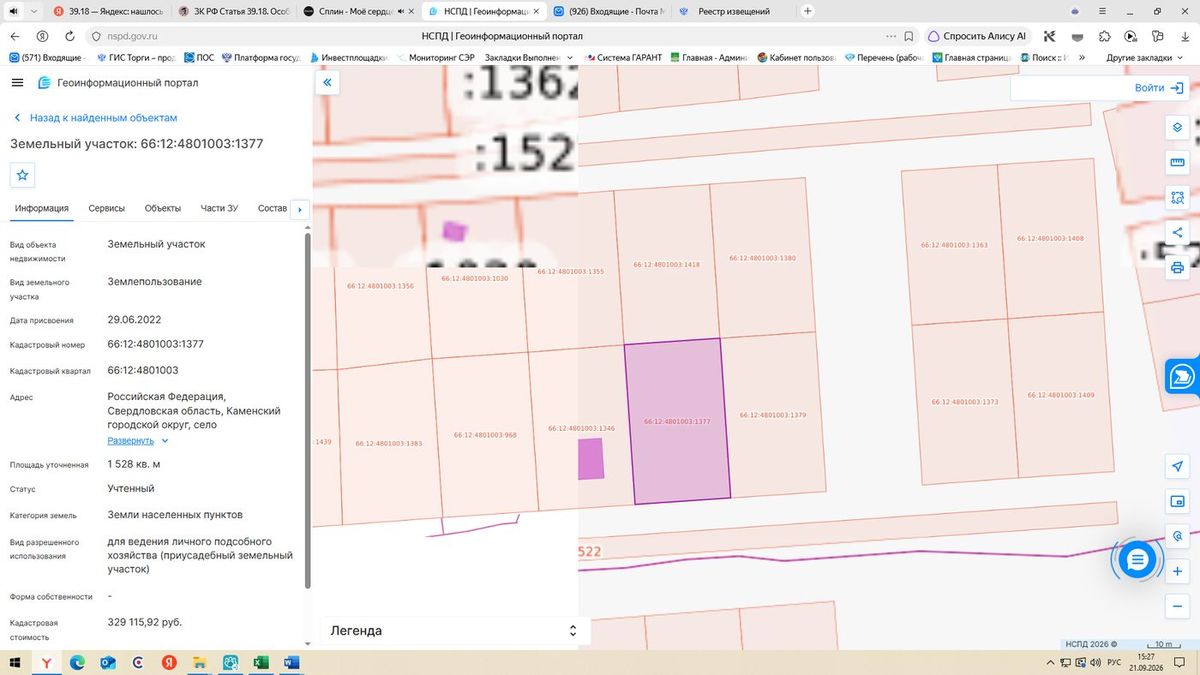This screenshot has height=675, width=1200.
Task: Share the current map view
Action: pyautogui.click(x=1177, y=233)
